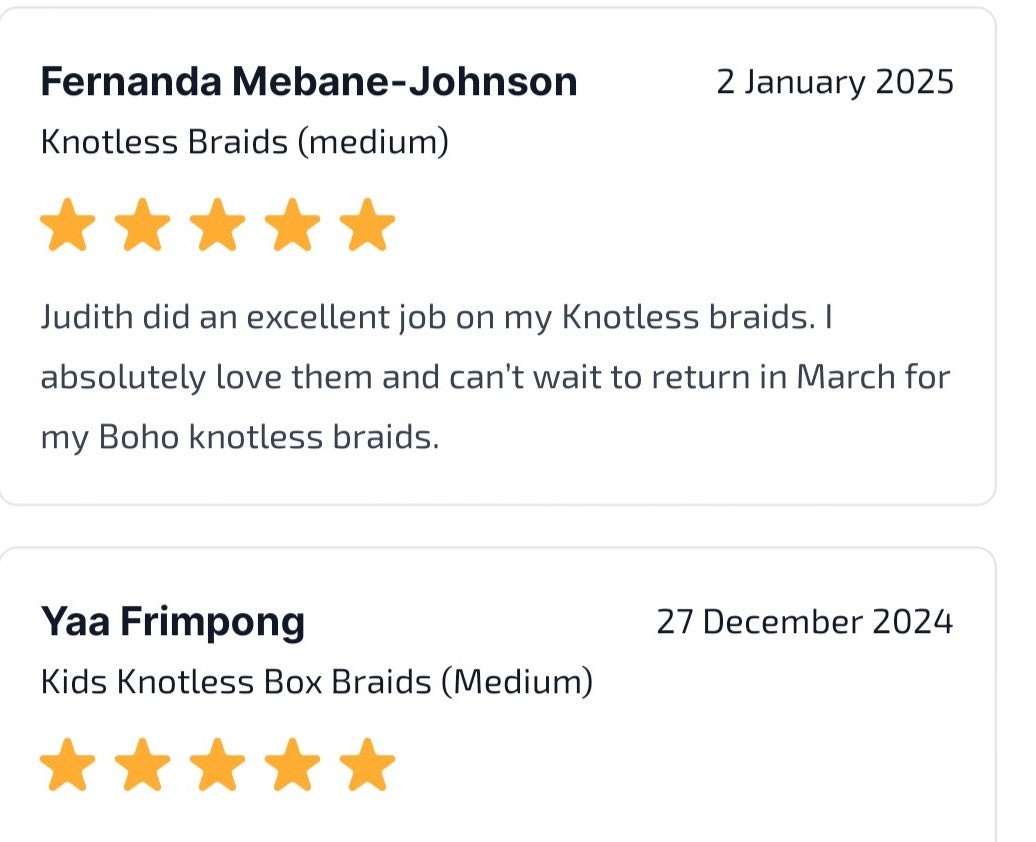The width and height of the screenshot is (1036, 842).
Task: Tap the fourth star in Fernanda's rating
Action: tap(293, 225)
